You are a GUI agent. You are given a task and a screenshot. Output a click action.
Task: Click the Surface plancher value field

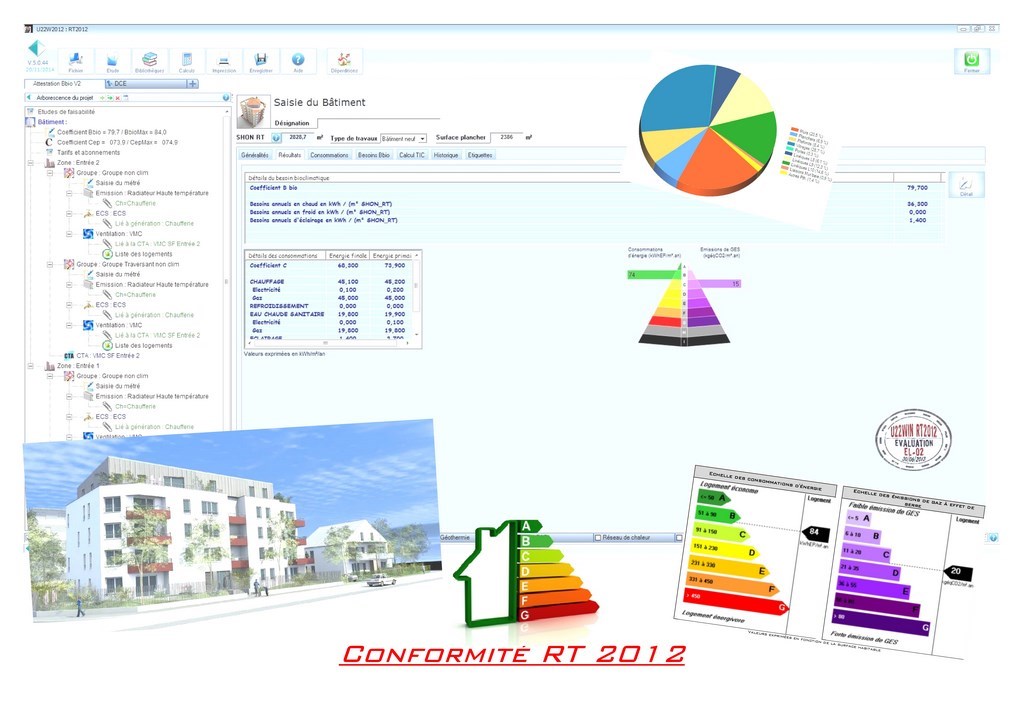point(507,138)
